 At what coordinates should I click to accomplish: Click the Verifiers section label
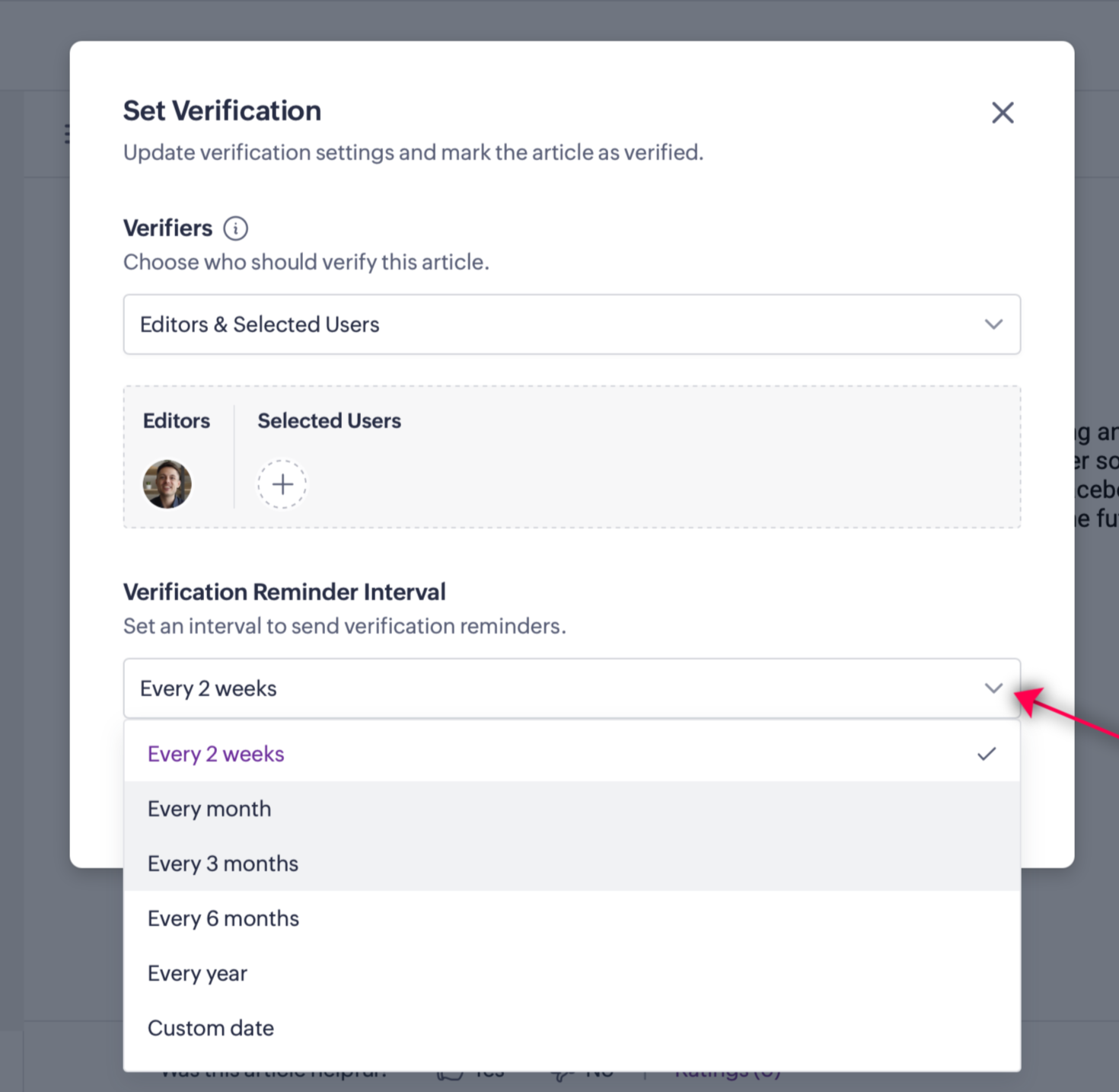click(x=168, y=228)
